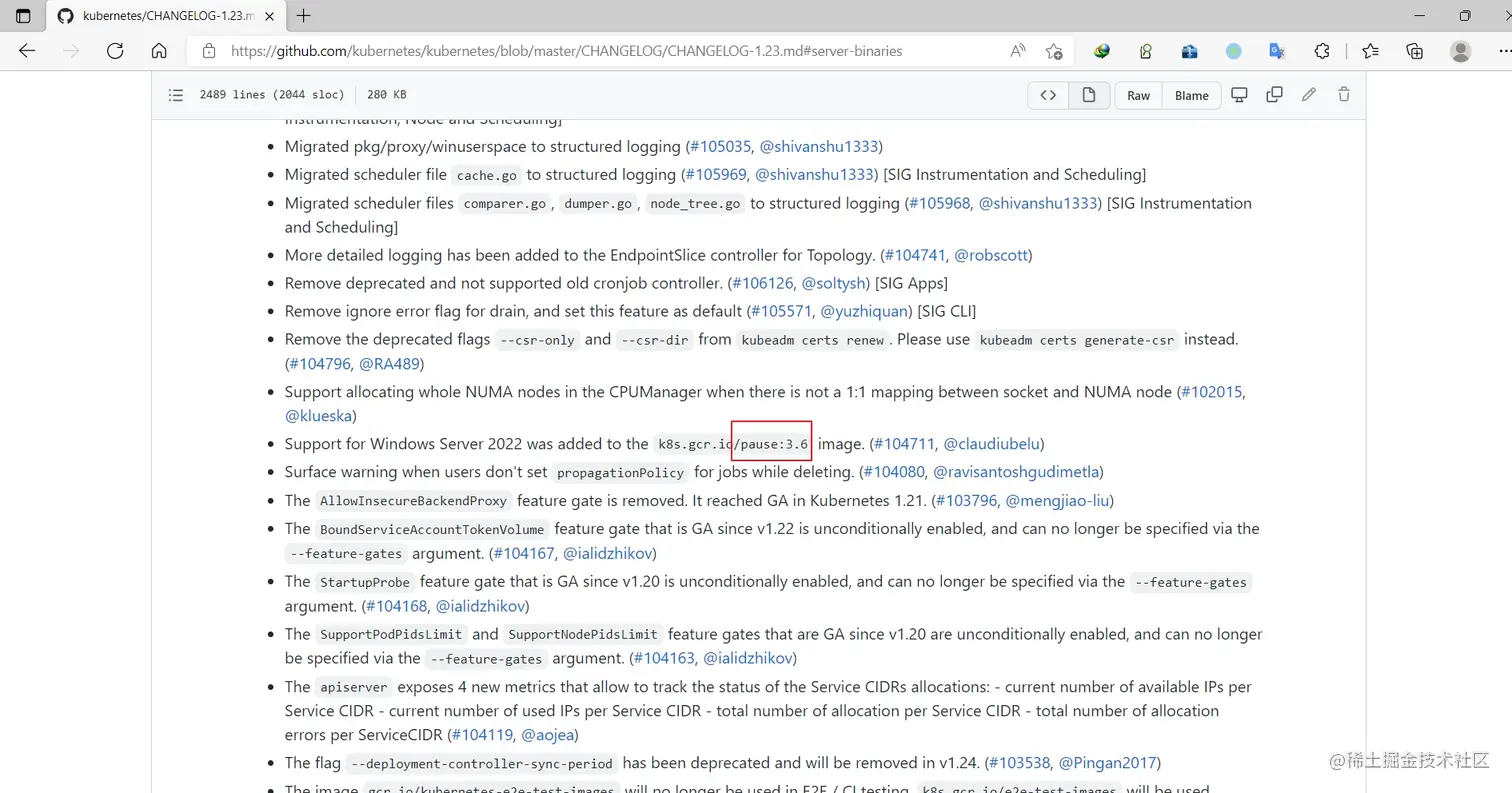
Task: Edit this file with pencil icon
Action: tap(1309, 95)
